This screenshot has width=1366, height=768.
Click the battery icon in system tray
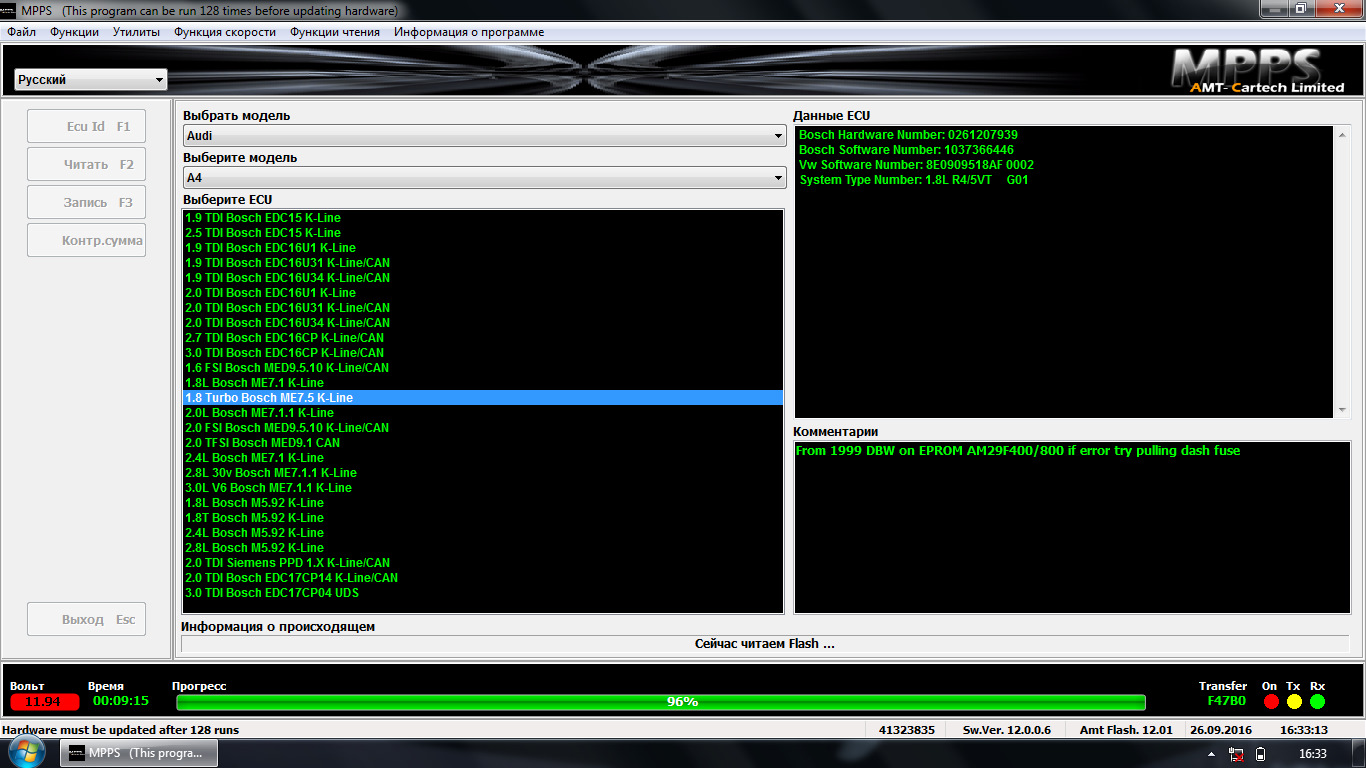[1260, 754]
